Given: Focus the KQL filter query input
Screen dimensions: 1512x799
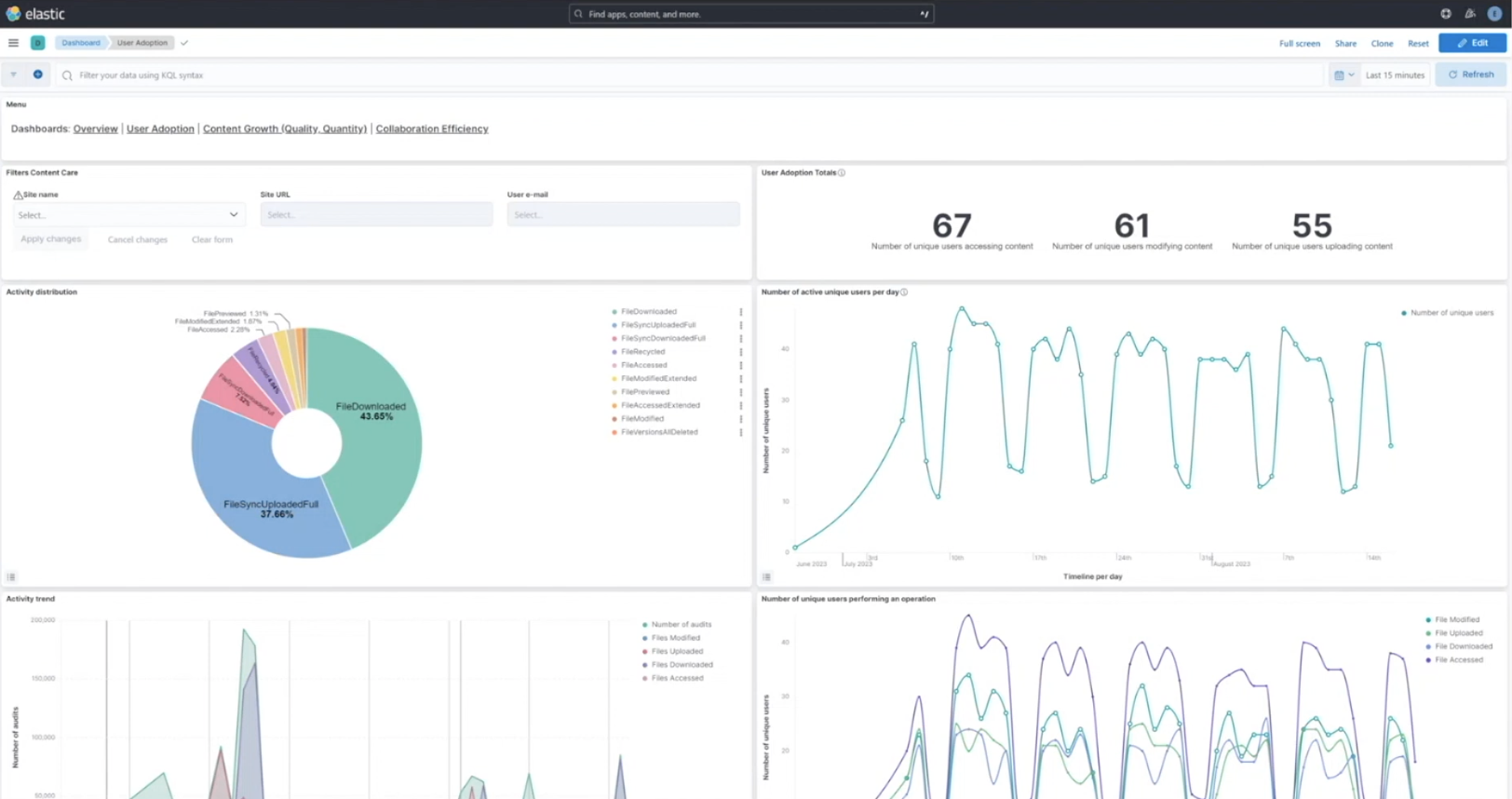Looking at the screenshot, I should point(689,75).
